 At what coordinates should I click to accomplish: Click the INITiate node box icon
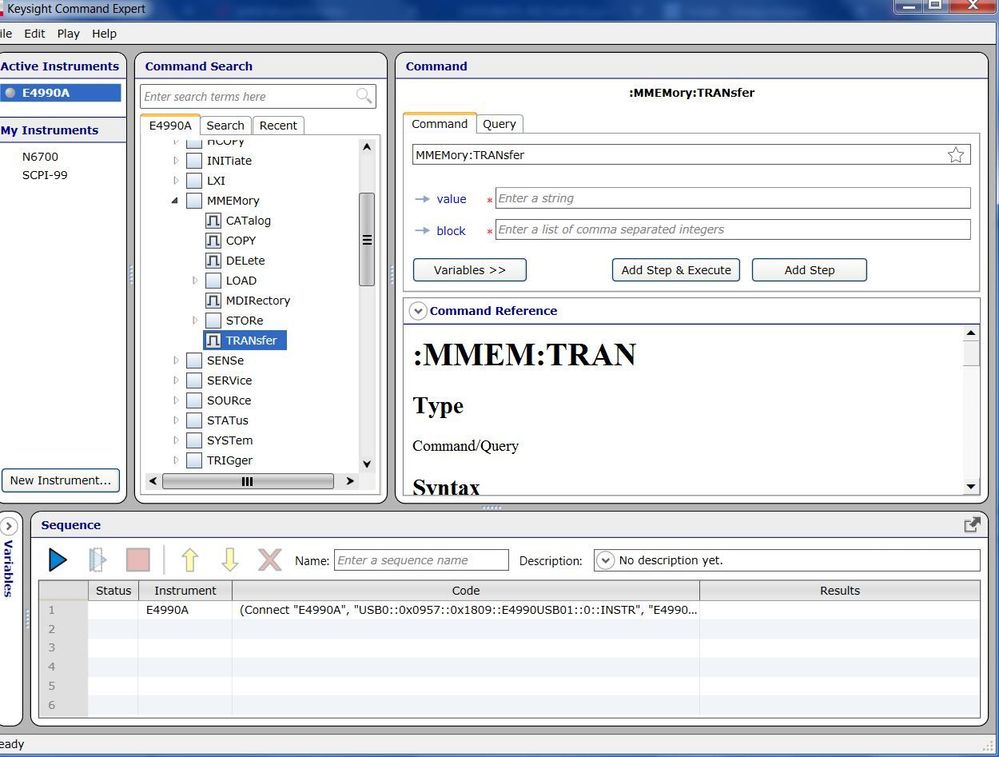(194, 161)
